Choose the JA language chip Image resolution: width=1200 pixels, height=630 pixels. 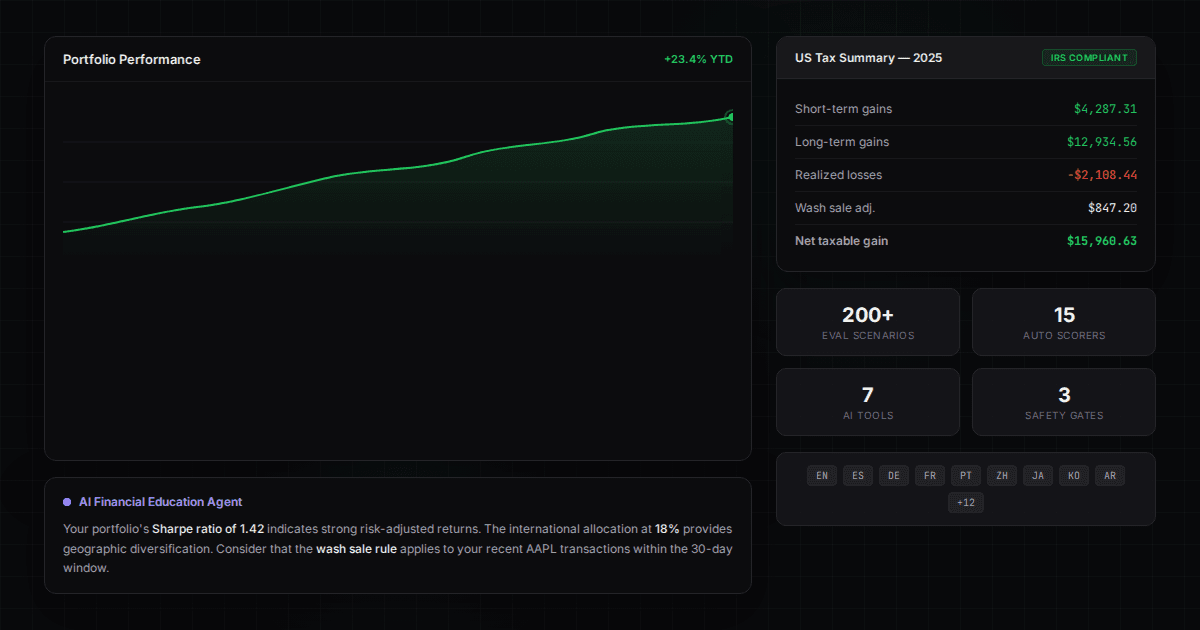pyautogui.click(x=1037, y=476)
